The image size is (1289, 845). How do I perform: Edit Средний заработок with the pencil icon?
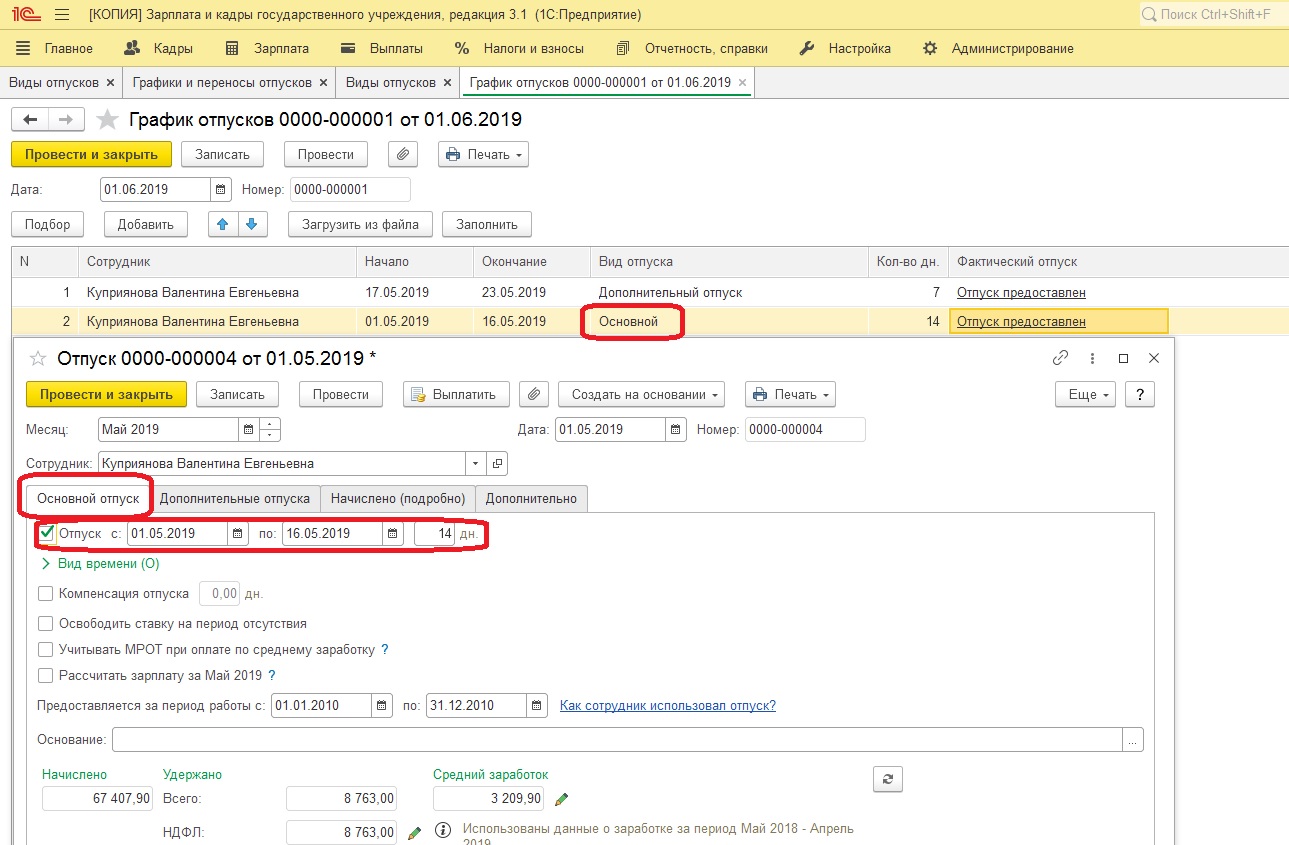(x=562, y=799)
